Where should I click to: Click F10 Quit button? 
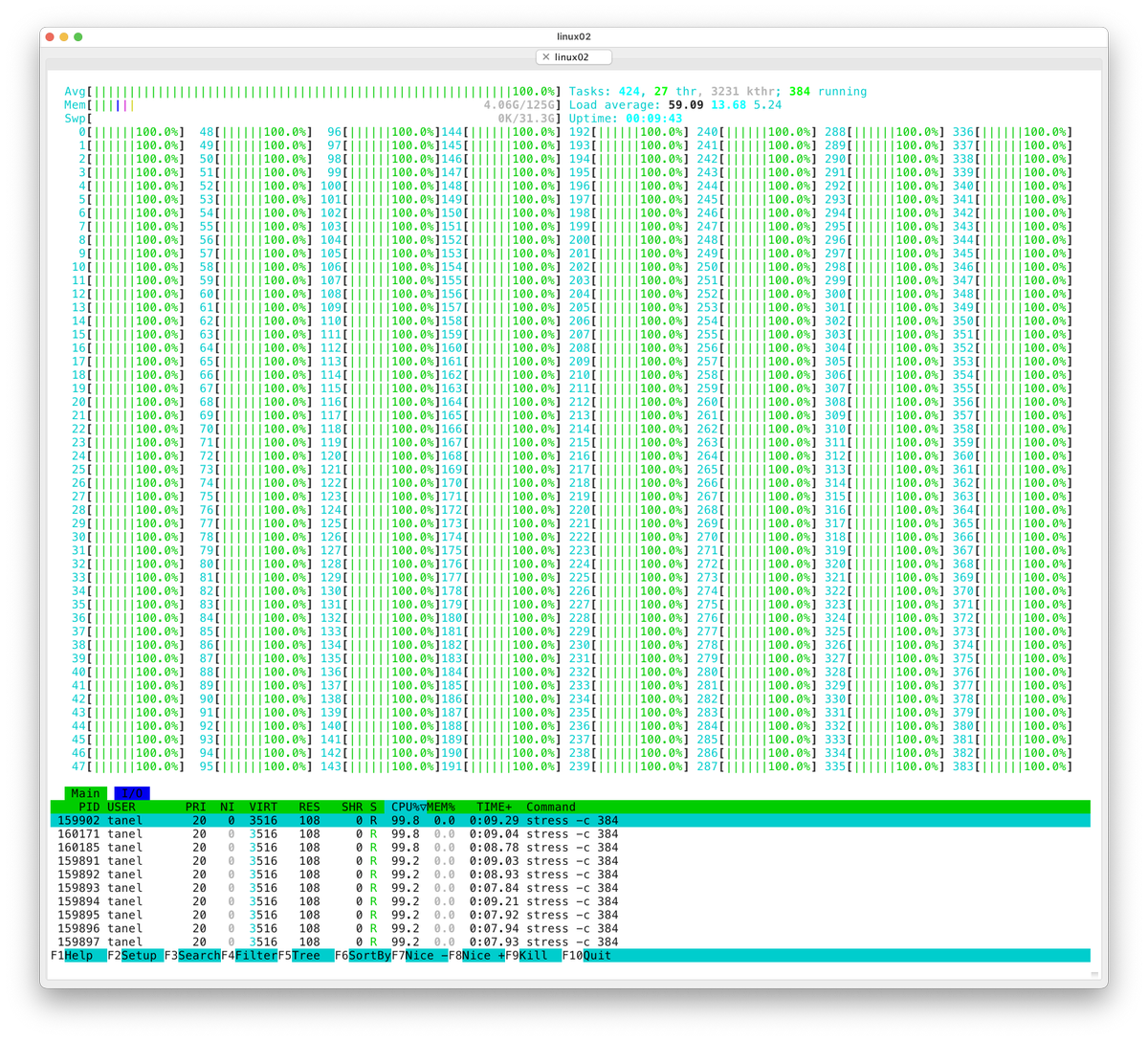point(586,956)
